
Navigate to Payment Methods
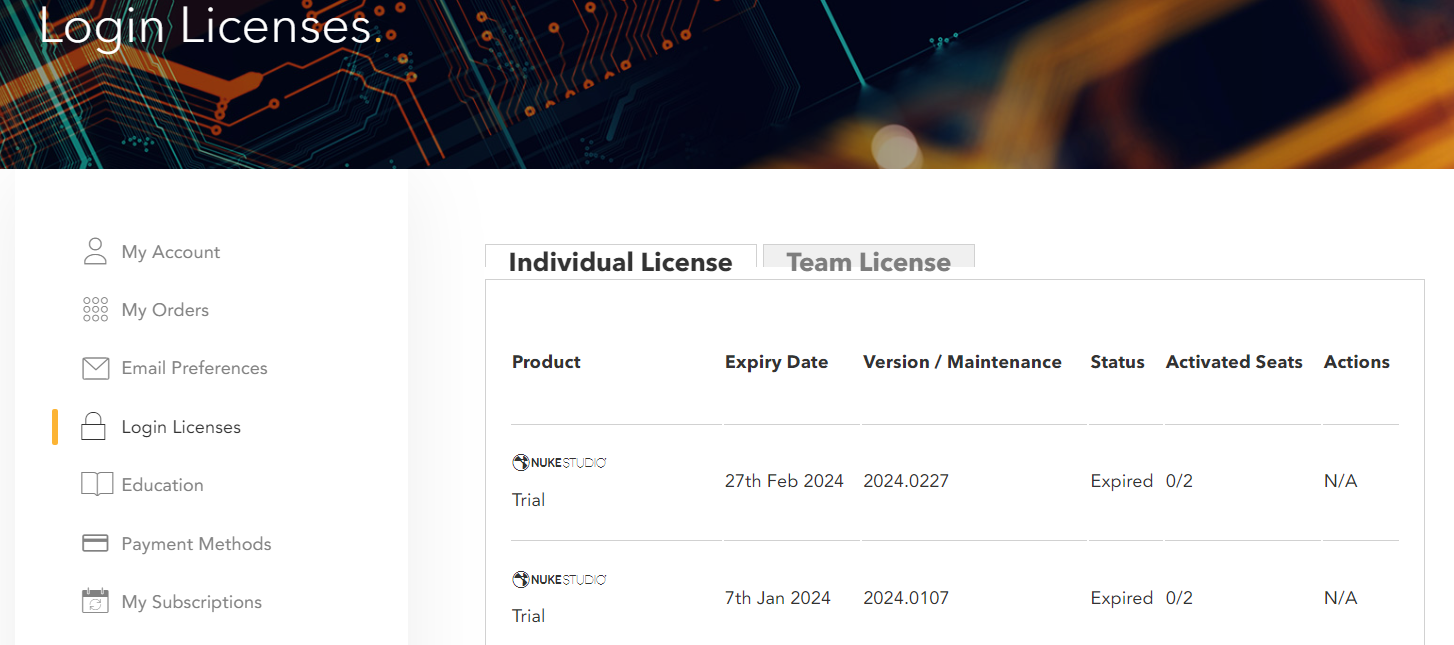[196, 543]
